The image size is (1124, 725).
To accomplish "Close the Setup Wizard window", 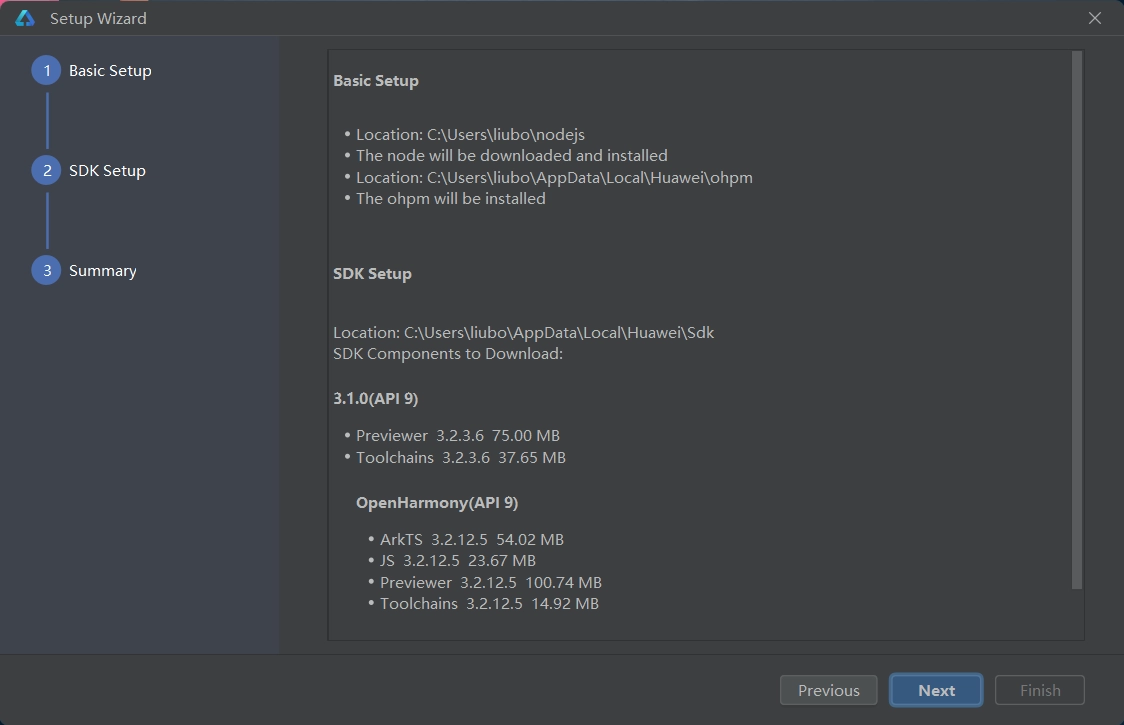I will pyautogui.click(x=1095, y=18).
